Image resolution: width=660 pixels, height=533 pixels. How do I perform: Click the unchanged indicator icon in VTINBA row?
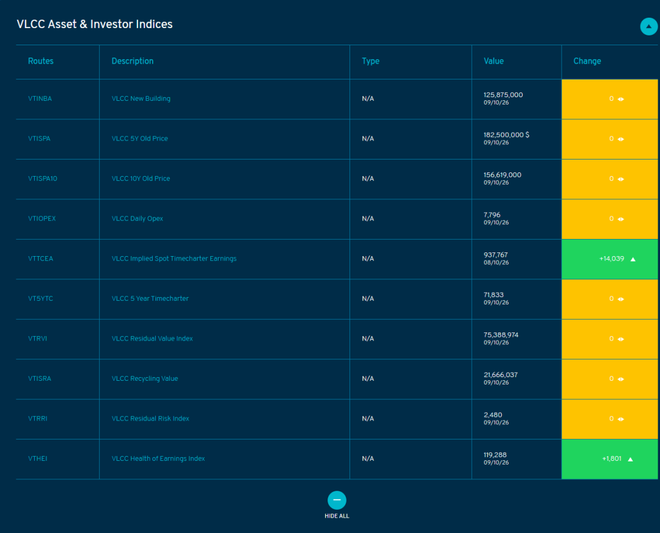(620, 99)
